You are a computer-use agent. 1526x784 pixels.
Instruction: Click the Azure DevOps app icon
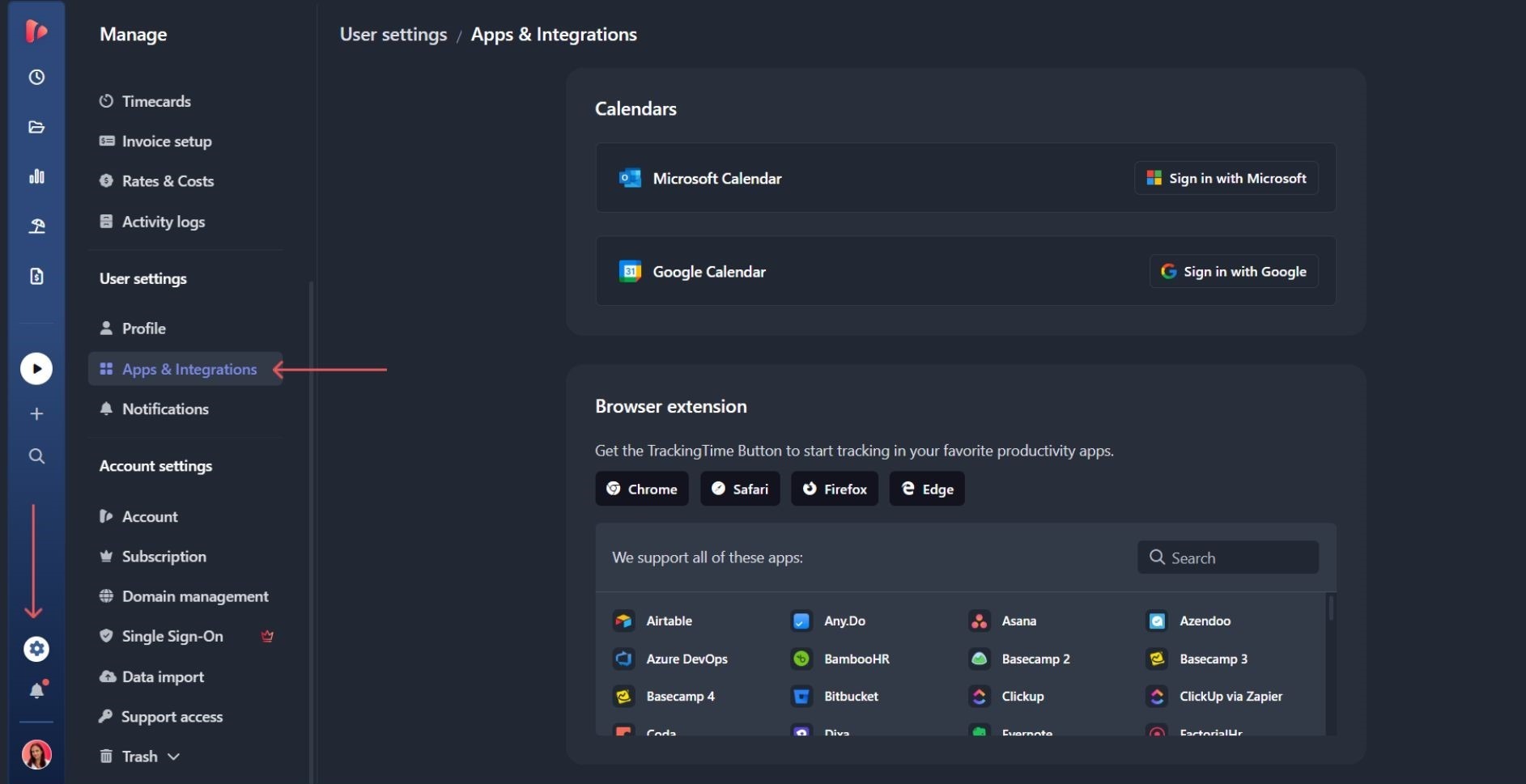(x=623, y=659)
